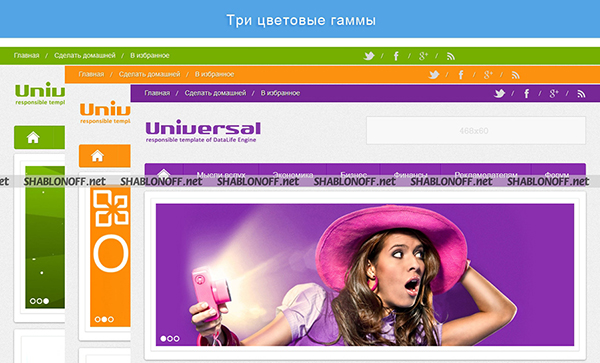
Task: Click 'В избранное' in green bar
Action: pyautogui.click(x=150, y=55)
